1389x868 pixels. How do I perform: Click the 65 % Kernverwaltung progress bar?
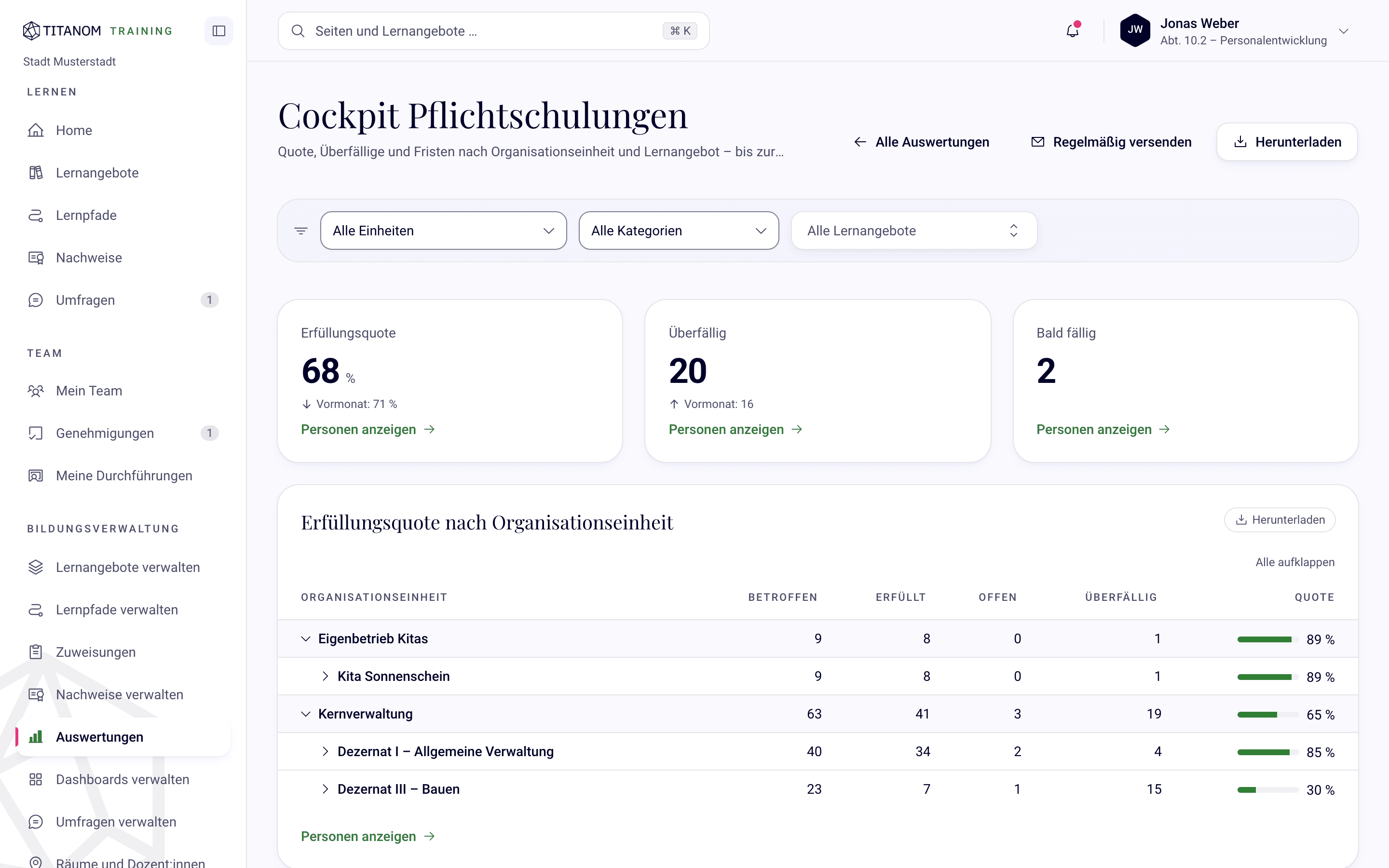(x=1268, y=715)
